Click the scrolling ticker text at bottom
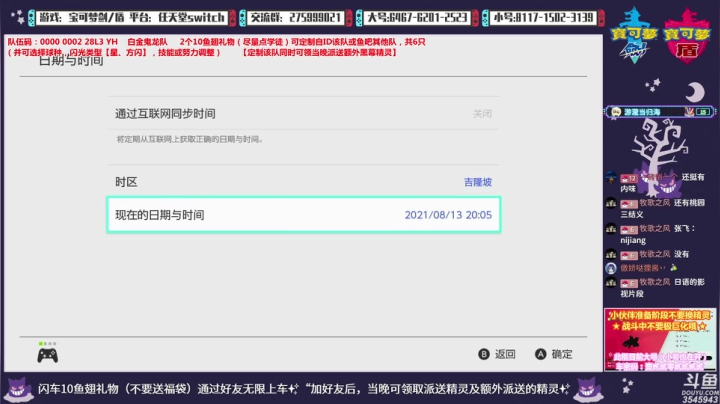720x404 pixels. tap(303, 389)
